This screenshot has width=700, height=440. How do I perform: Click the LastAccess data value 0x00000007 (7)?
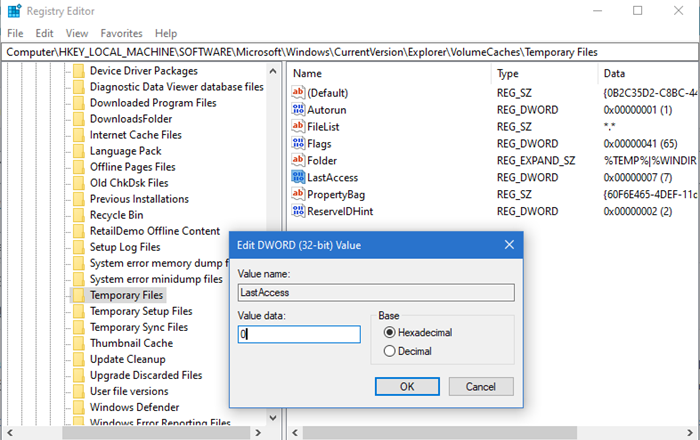[x=638, y=178]
